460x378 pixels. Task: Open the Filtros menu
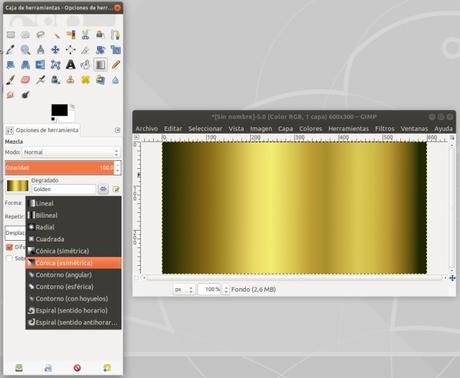[385, 129]
